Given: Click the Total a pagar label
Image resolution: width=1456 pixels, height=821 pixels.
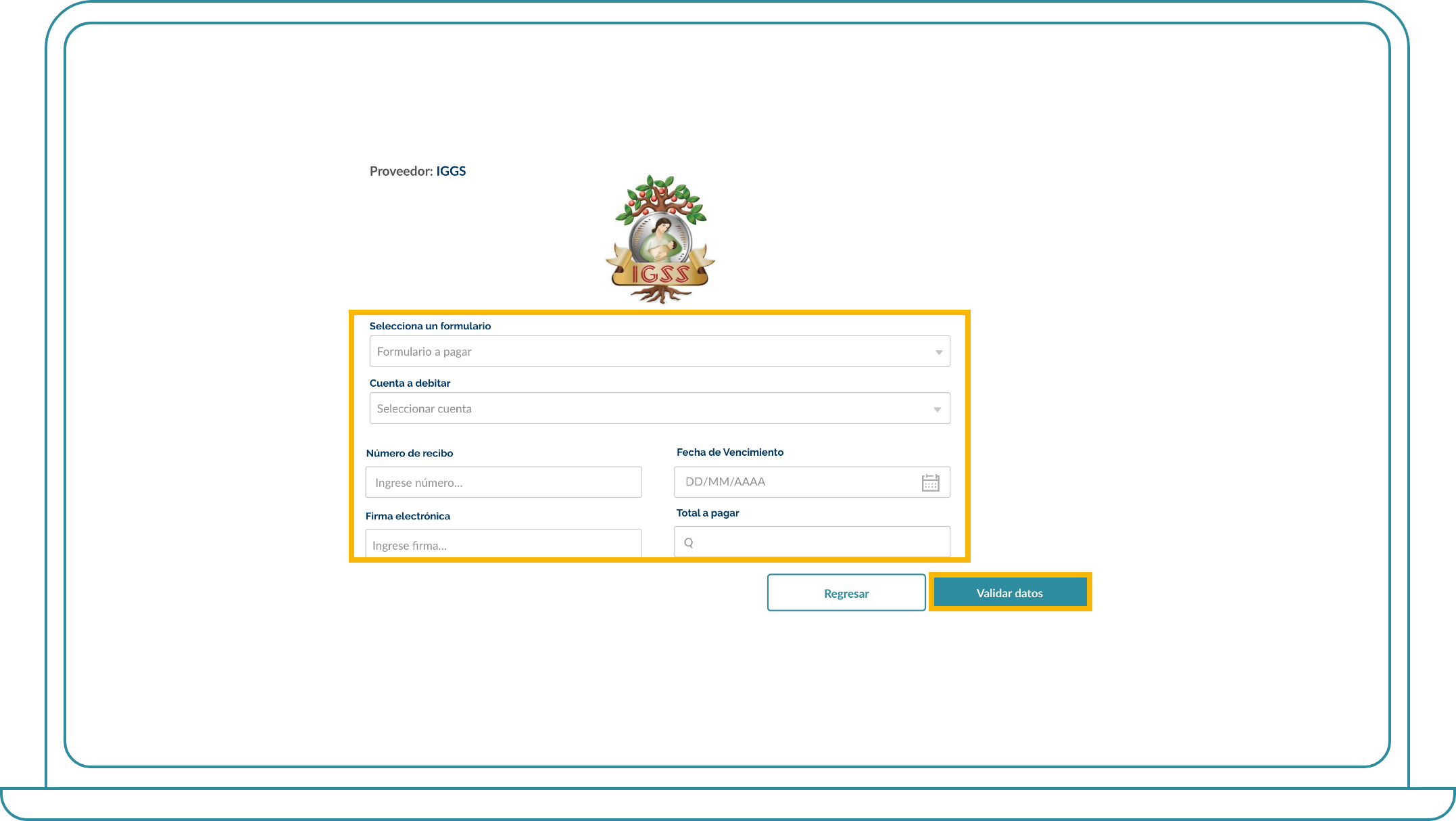Looking at the screenshot, I should click(x=708, y=513).
